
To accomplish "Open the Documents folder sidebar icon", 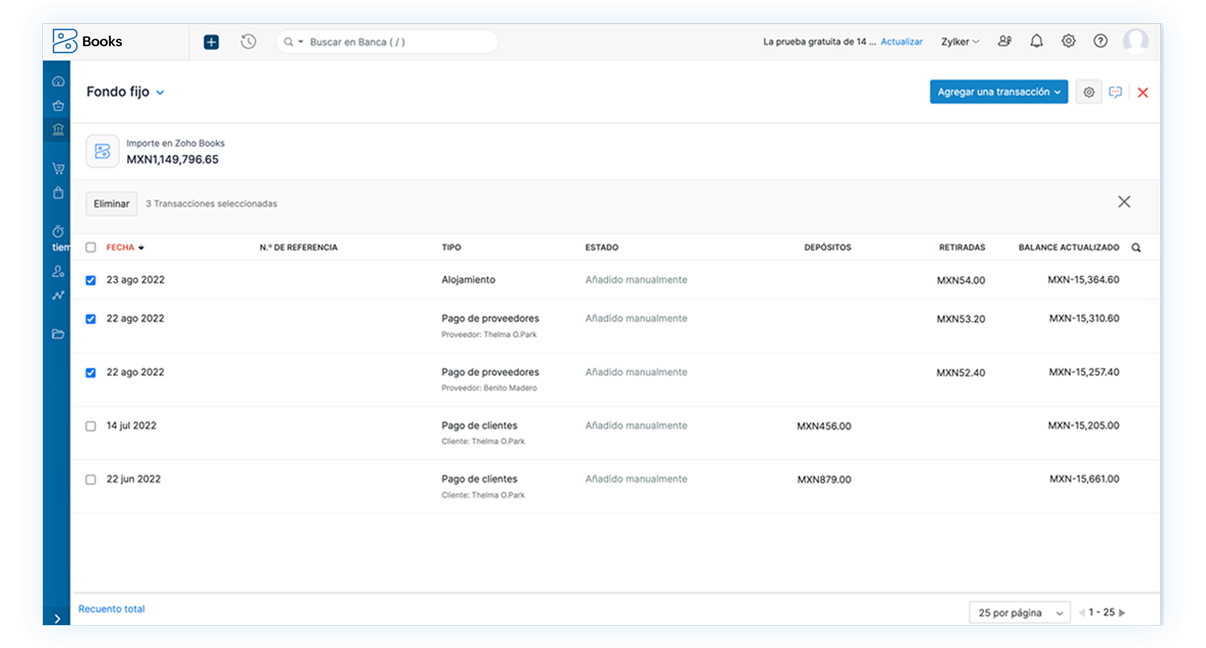I will click(x=58, y=334).
